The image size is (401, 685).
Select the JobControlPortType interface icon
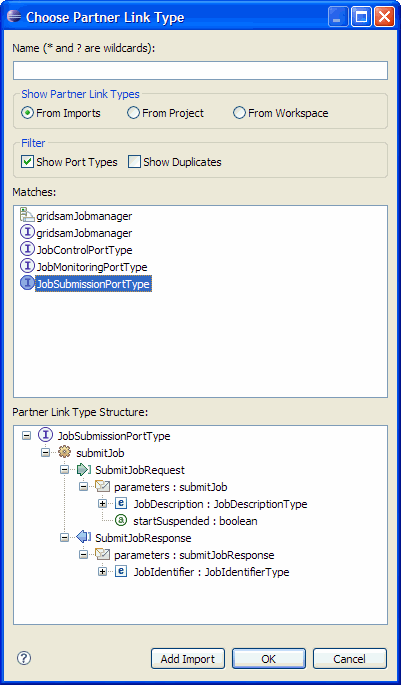(x=28, y=250)
